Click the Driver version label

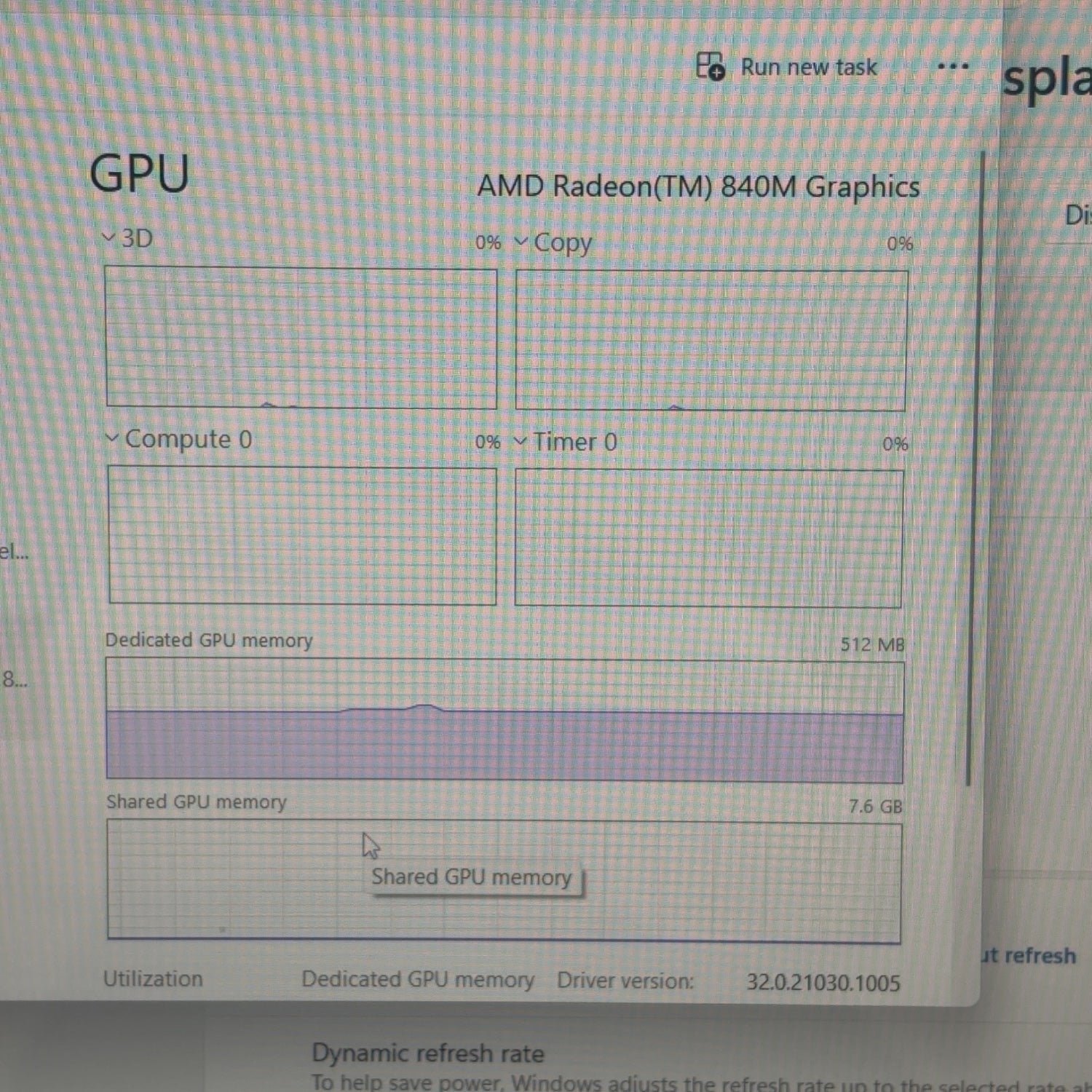[626, 981]
